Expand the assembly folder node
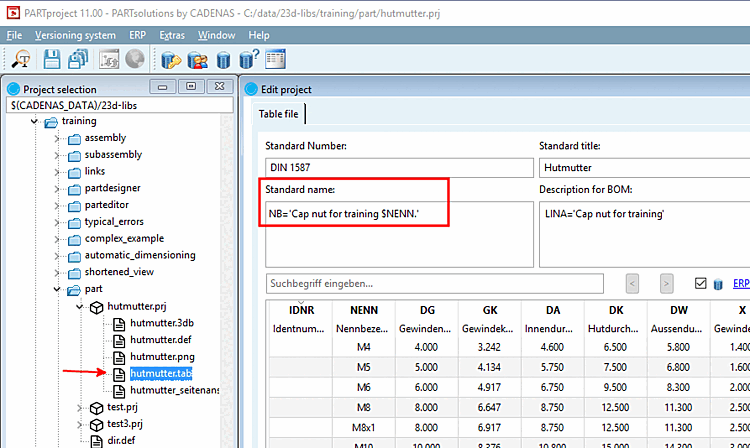750x448 pixels. (x=56, y=138)
